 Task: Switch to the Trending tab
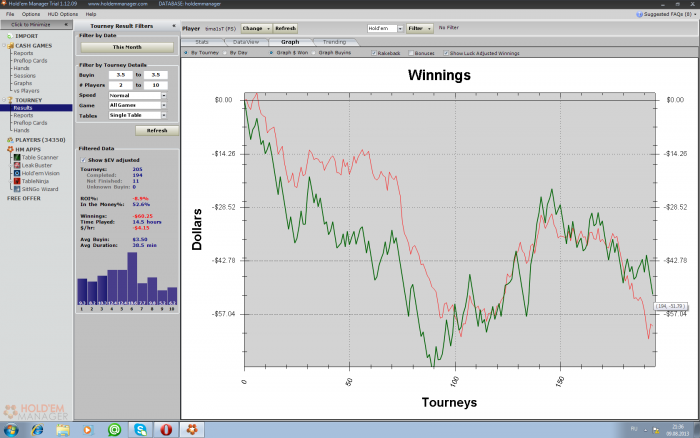(x=334, y=42)
